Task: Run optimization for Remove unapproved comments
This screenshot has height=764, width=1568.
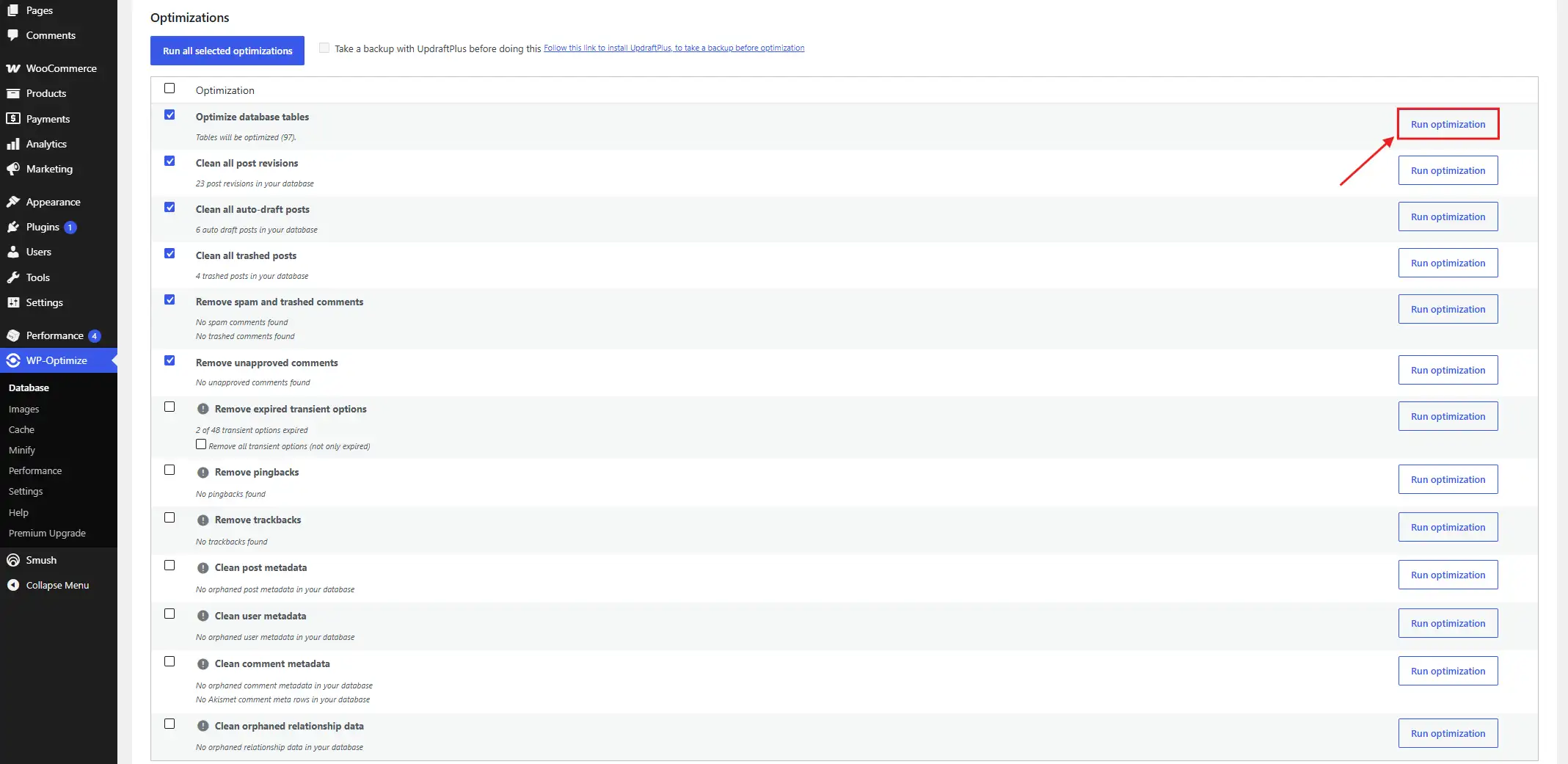Action: click(1448, 370)
